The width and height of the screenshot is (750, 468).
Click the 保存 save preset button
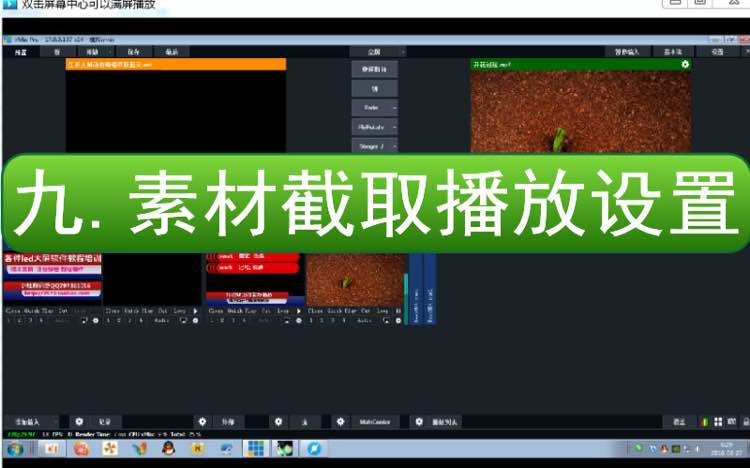tap(133, 52)
